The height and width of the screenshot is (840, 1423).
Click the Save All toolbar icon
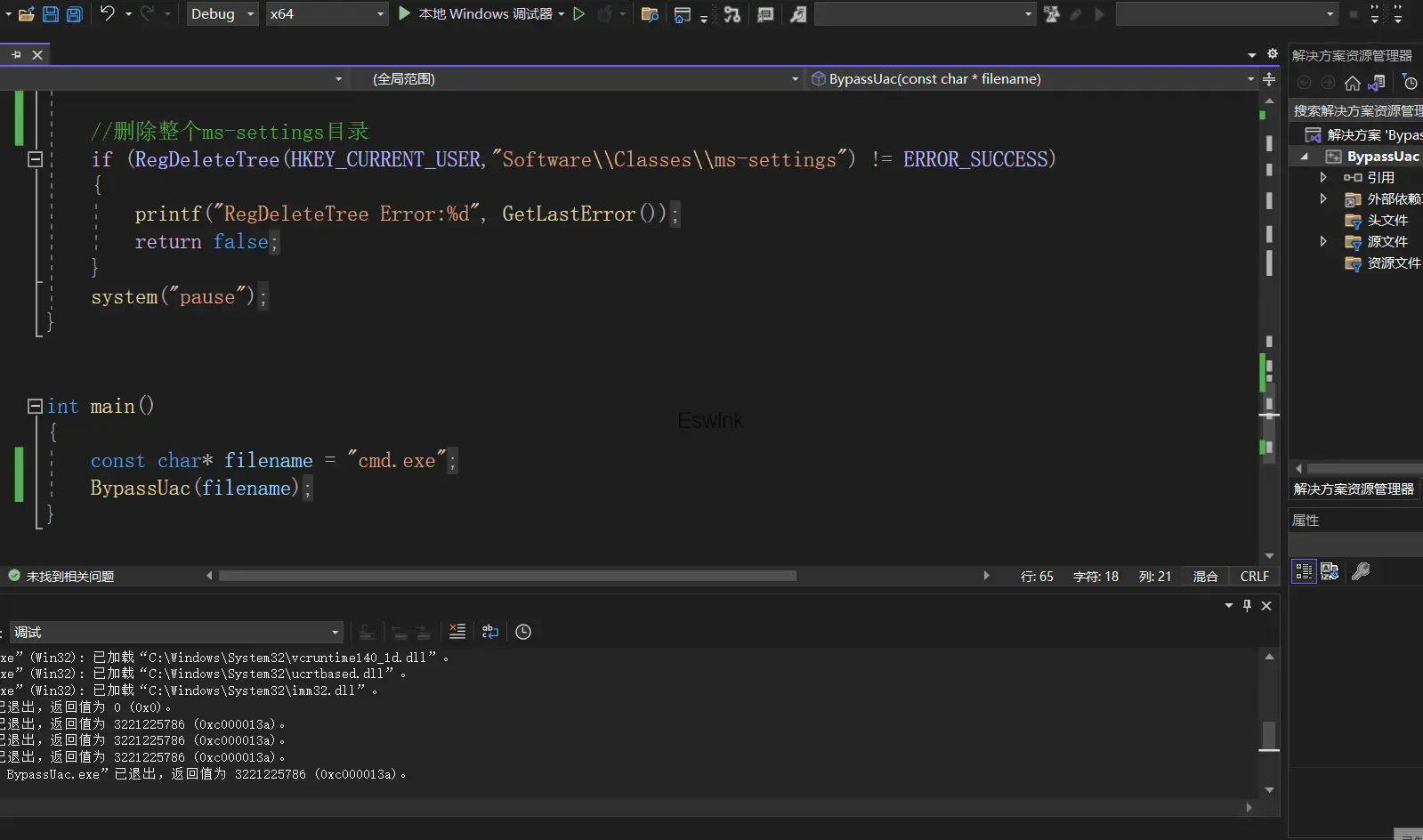pos(74,14)
